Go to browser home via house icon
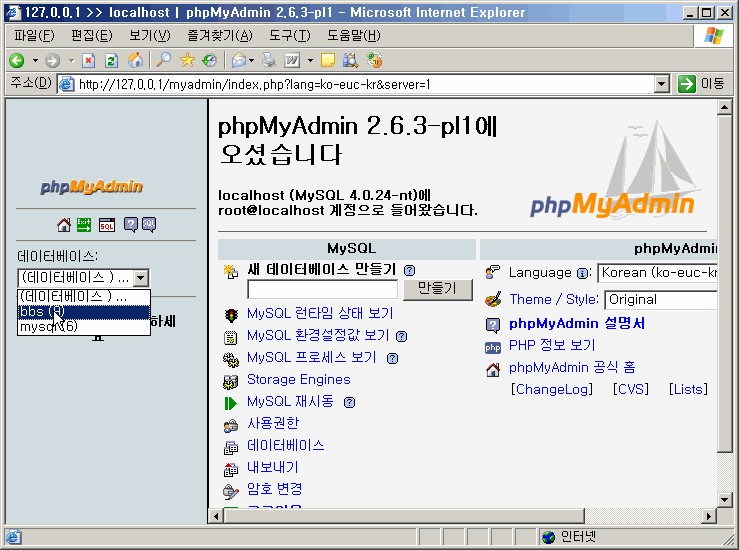This screenshot has height=550, width=739. pyautogui.click(x=135, y=60)
